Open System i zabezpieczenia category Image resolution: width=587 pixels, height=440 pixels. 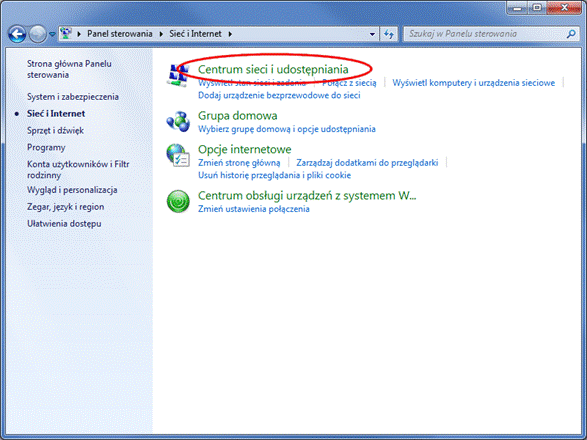tap(73, 97)
